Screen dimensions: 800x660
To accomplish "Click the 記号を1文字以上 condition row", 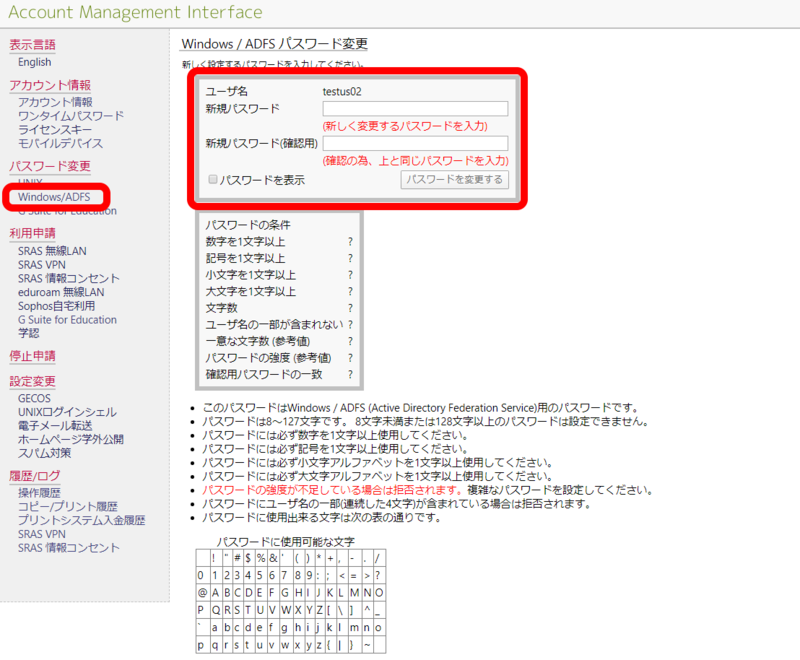I will 279,258.
